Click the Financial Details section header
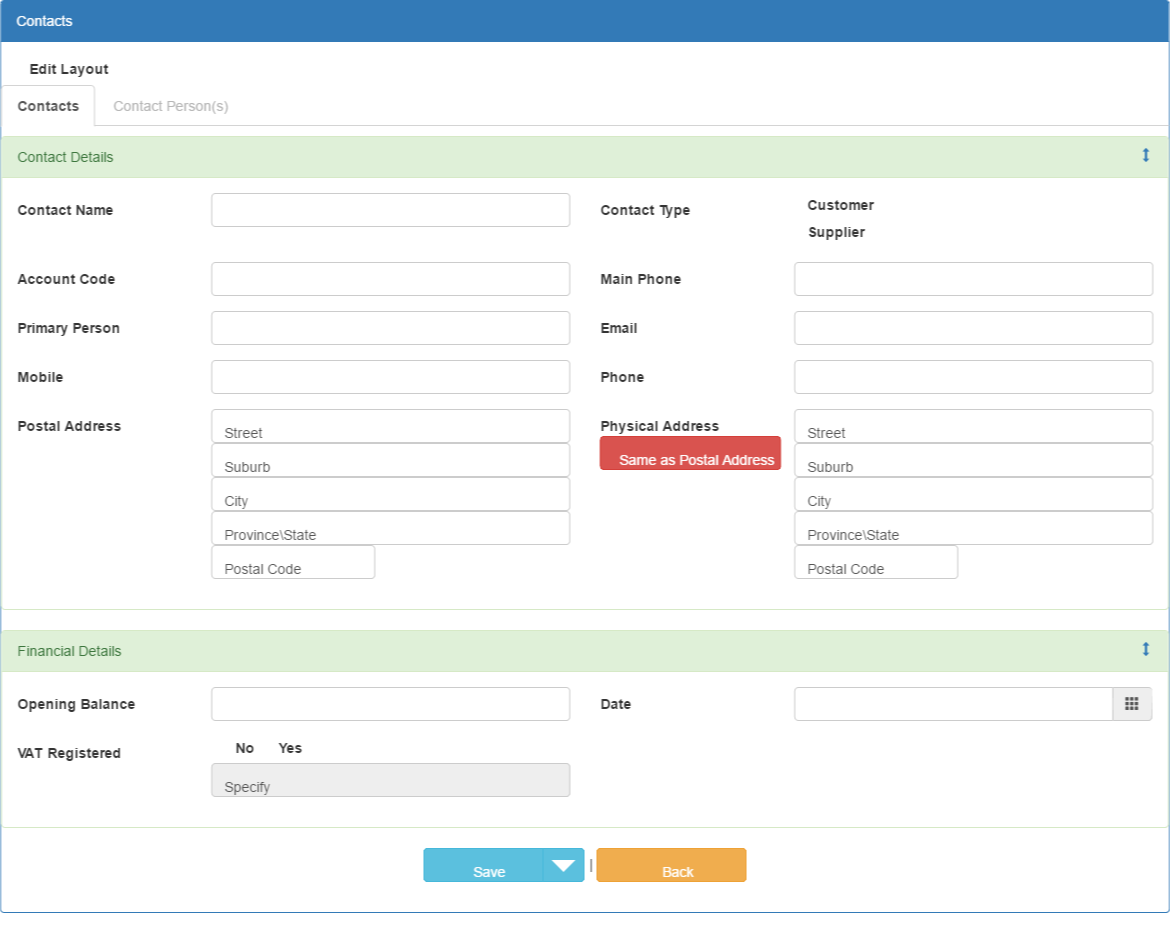The image size is (1170, 933). (584, 651)
